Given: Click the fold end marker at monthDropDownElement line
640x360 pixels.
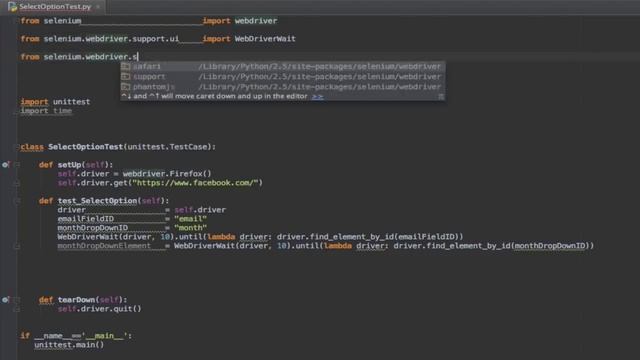Looking at the screenshot, I should click(17, 246).
